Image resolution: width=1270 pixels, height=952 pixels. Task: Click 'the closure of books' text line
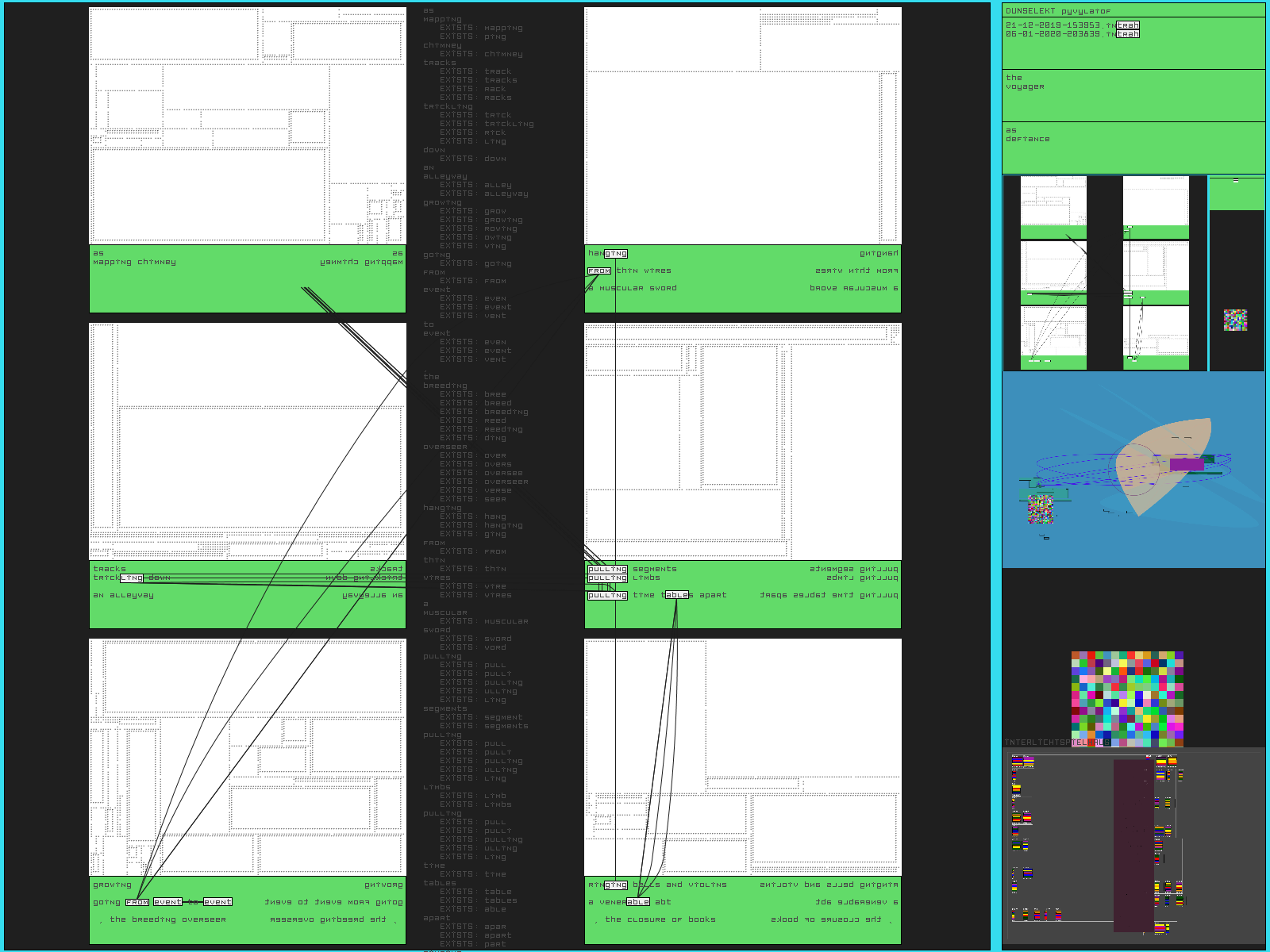pyautogui.click(x=660, y=919)
